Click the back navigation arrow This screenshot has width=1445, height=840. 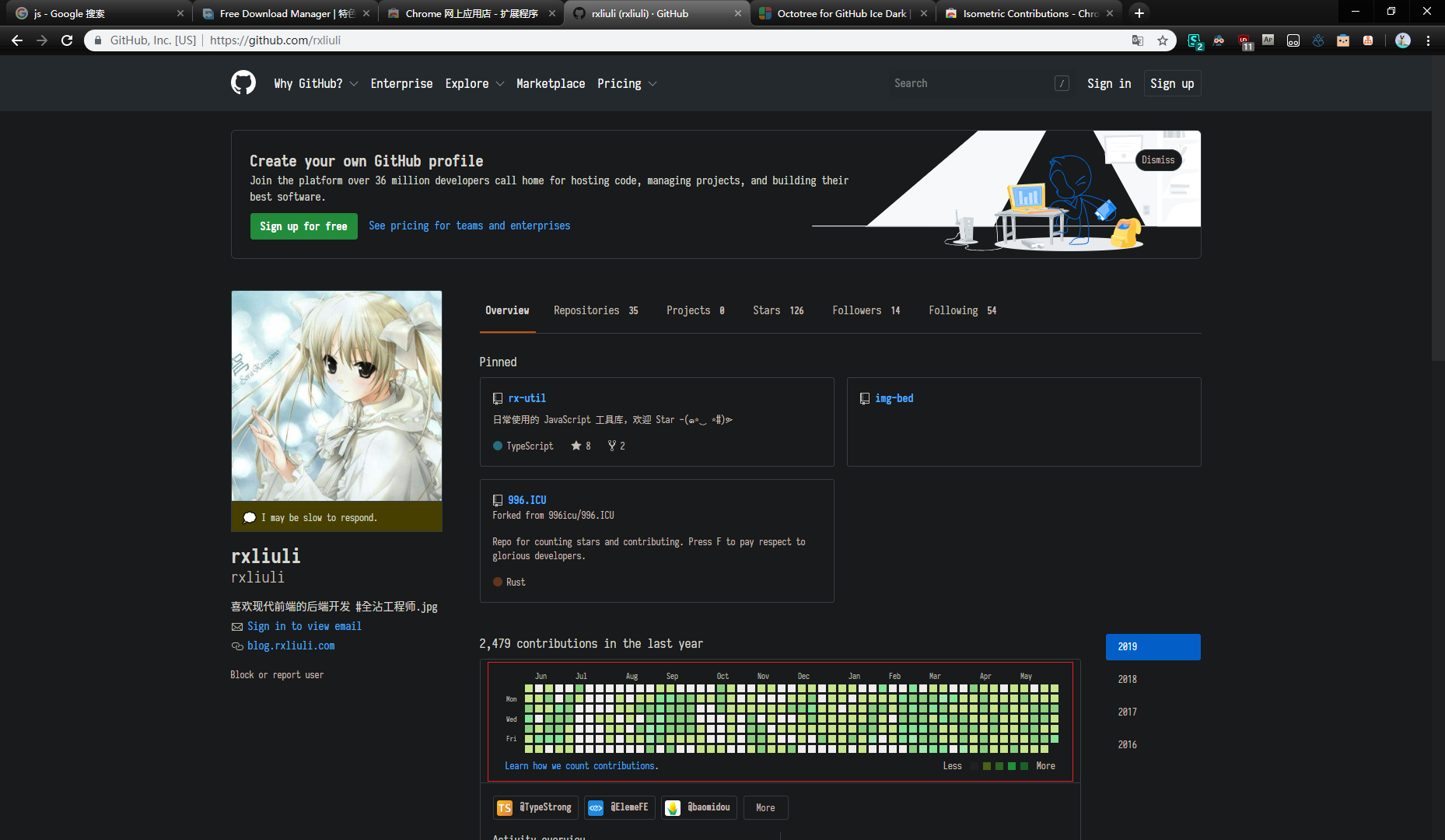click(x=17, y=40)
